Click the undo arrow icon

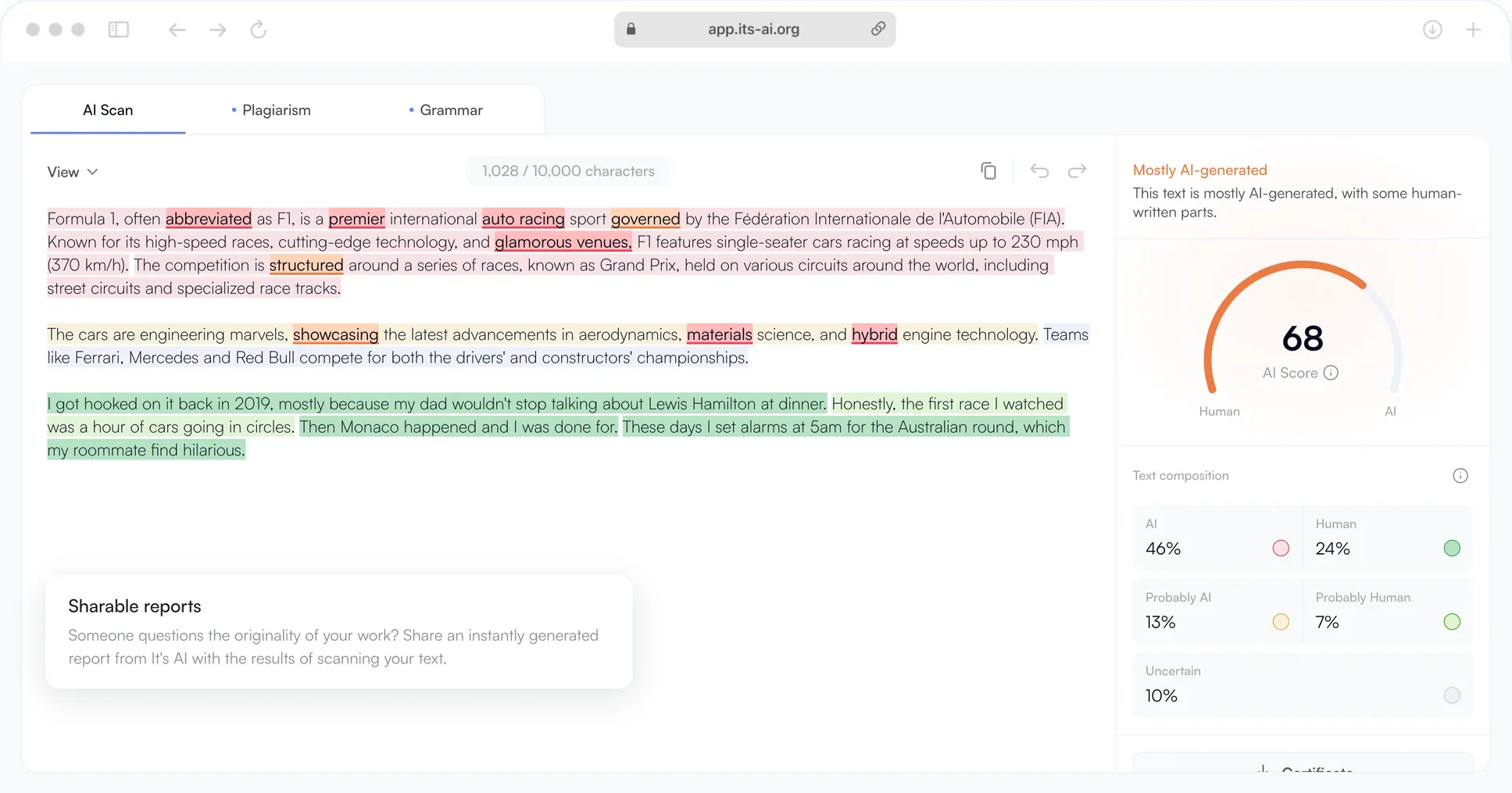click(x=1039, y=171)
